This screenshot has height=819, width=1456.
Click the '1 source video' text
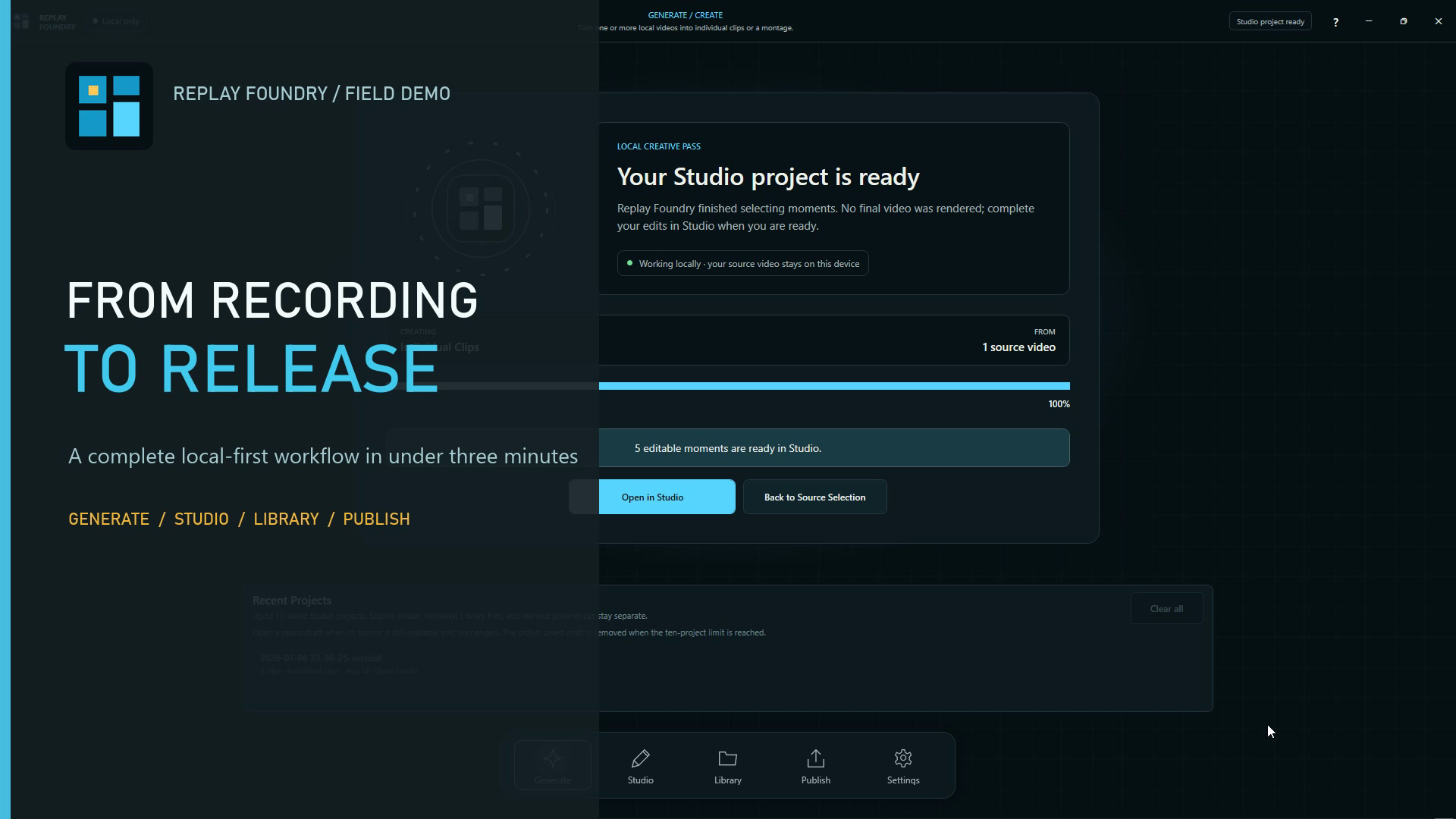pos(1018,347)
